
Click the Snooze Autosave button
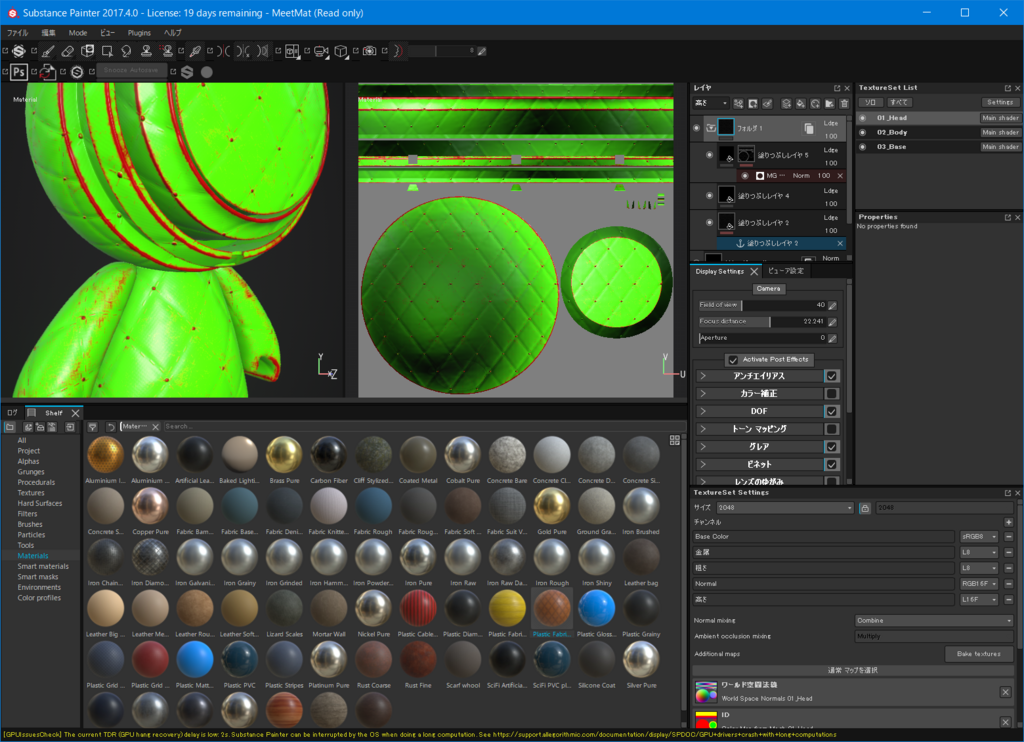point(131,71)
